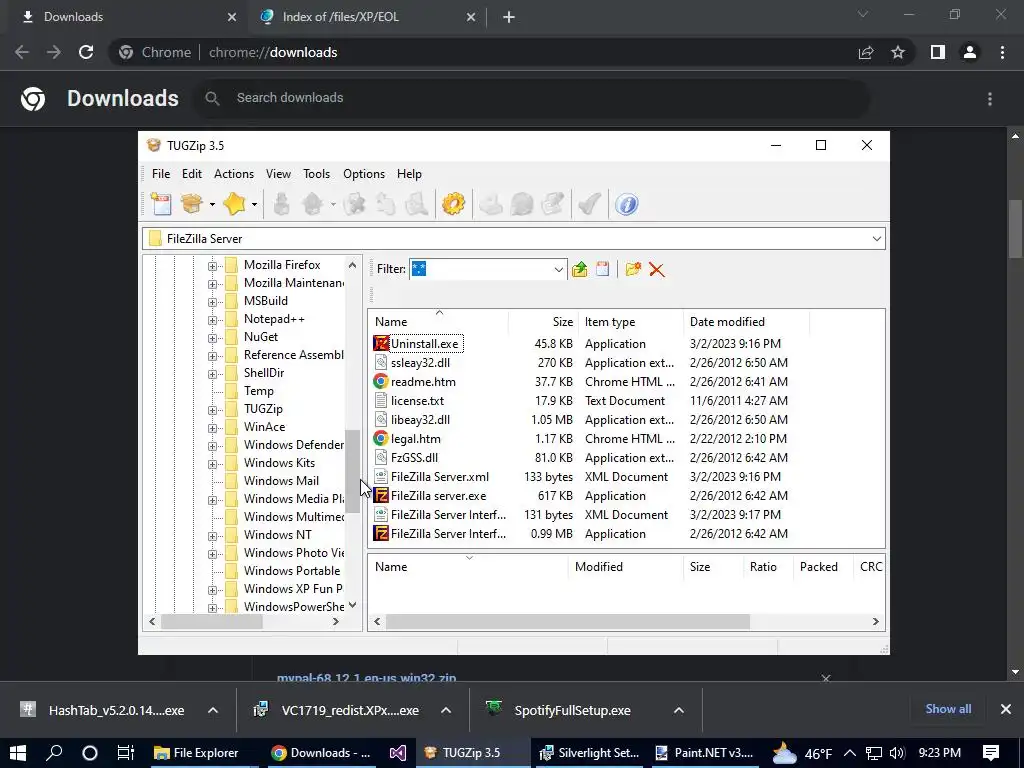Select the Windows Mail folder
This screenshot has width=1024, height=768.
(281, 481)
